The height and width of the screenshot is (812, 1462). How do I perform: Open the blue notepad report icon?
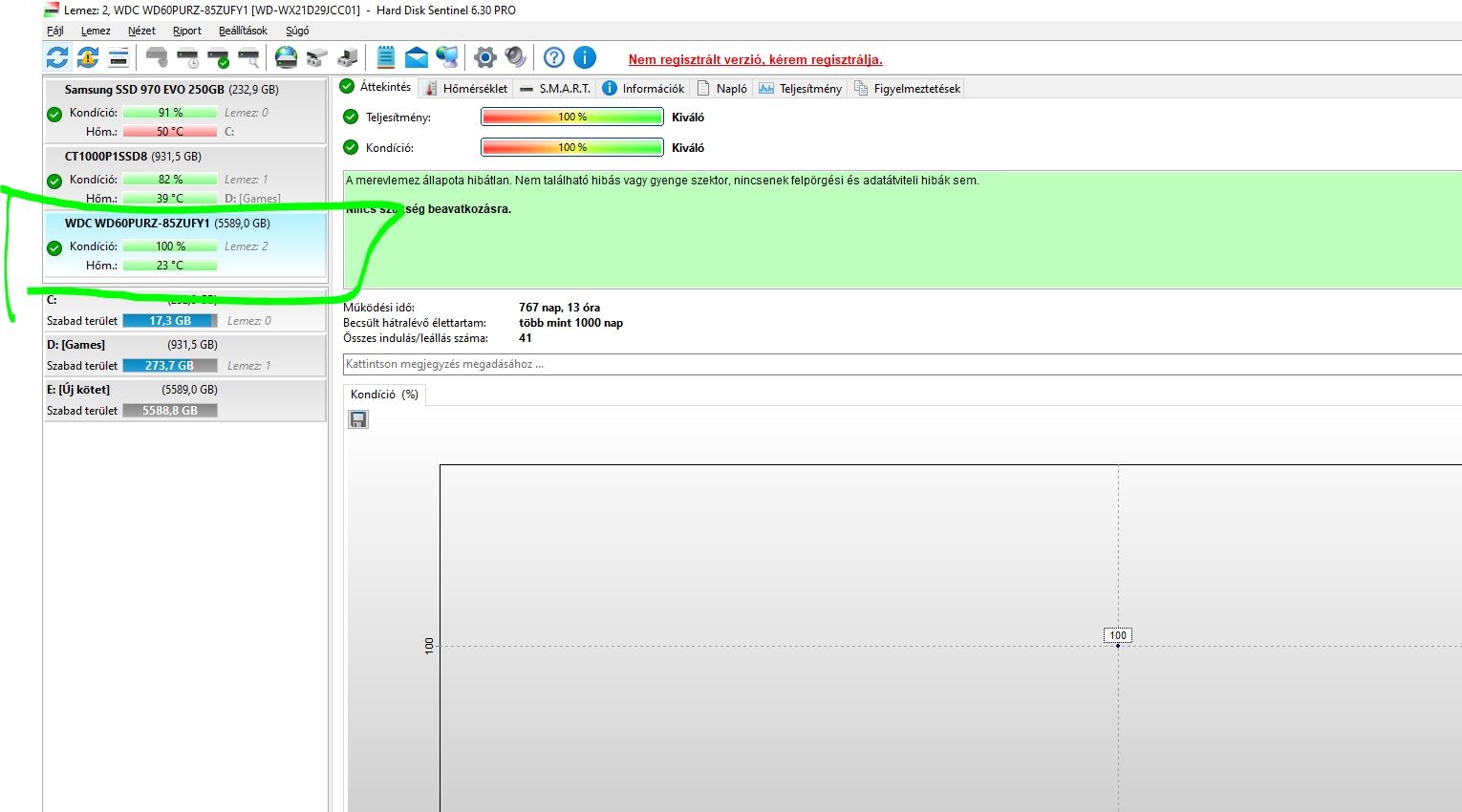[x=386, y=57]
